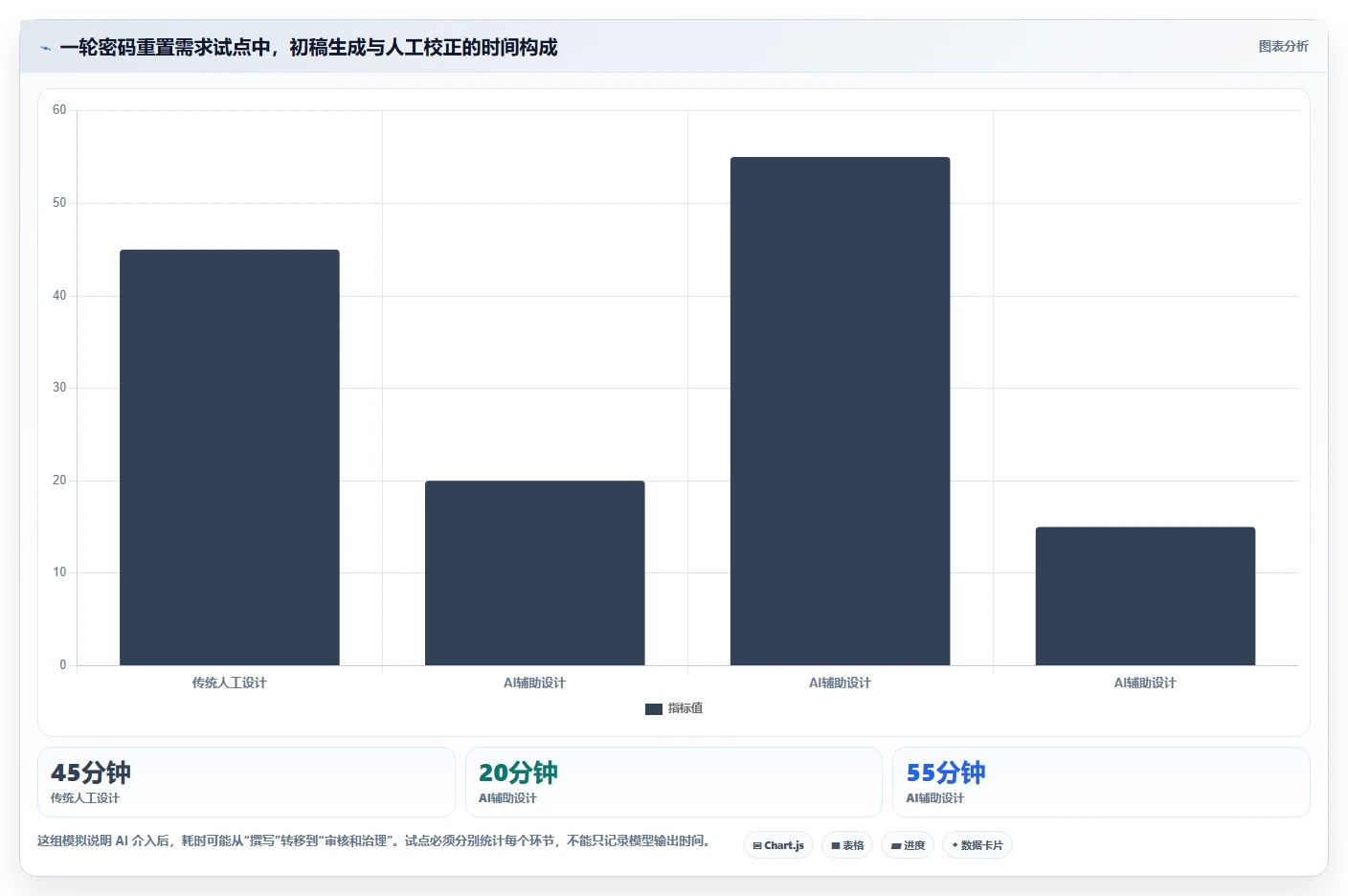Image resolution: width=1348 pixels, height=896 pixels.
Task: Click the 图表分析 label in the header
Action: (1283, 46)
